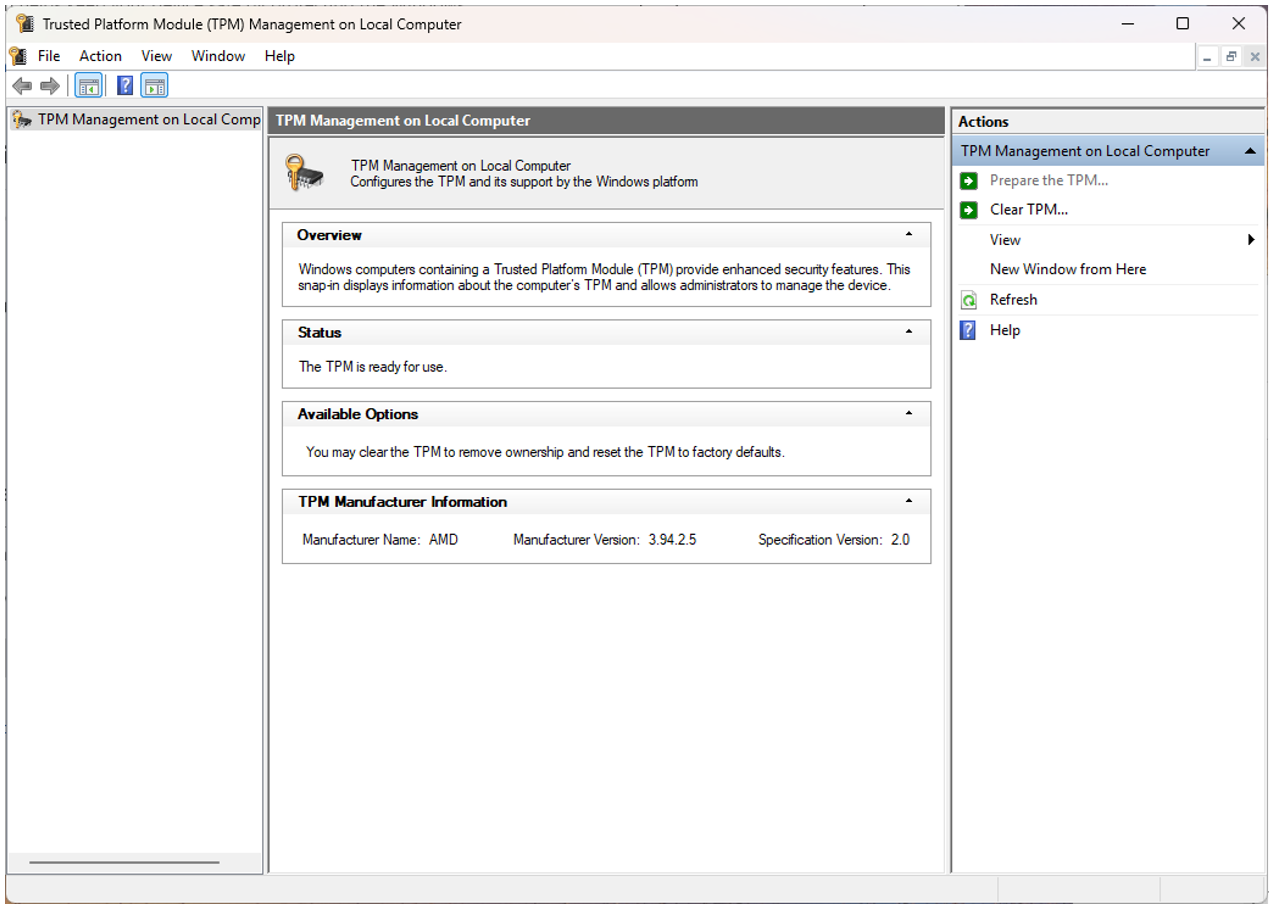Expand the View submenu in Actions pane
Image resolution: width=1269 pixels, height=908 pixels.
(1250, 240)
